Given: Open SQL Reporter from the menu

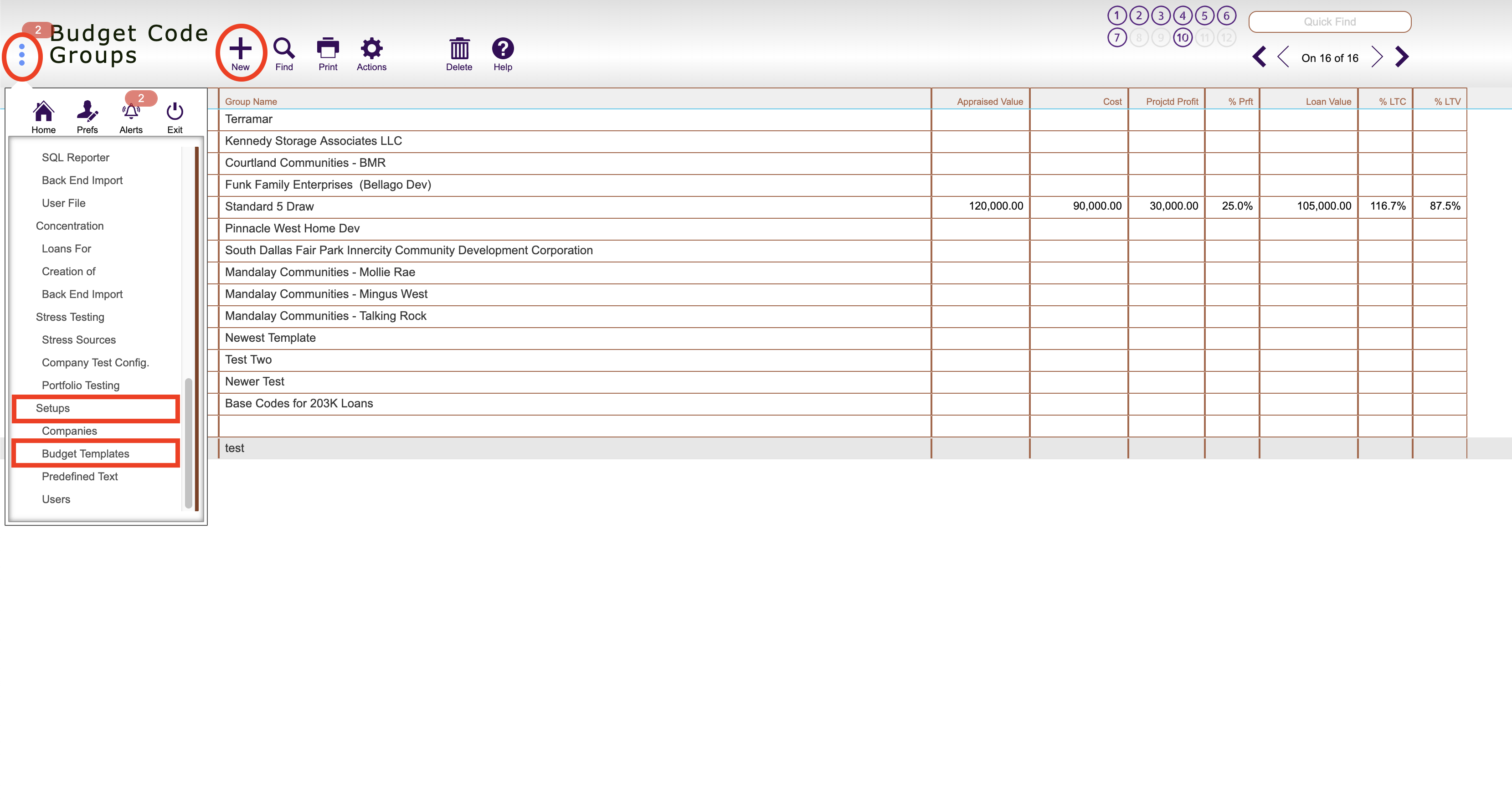Looking at the screenshot, I should 76,157.
